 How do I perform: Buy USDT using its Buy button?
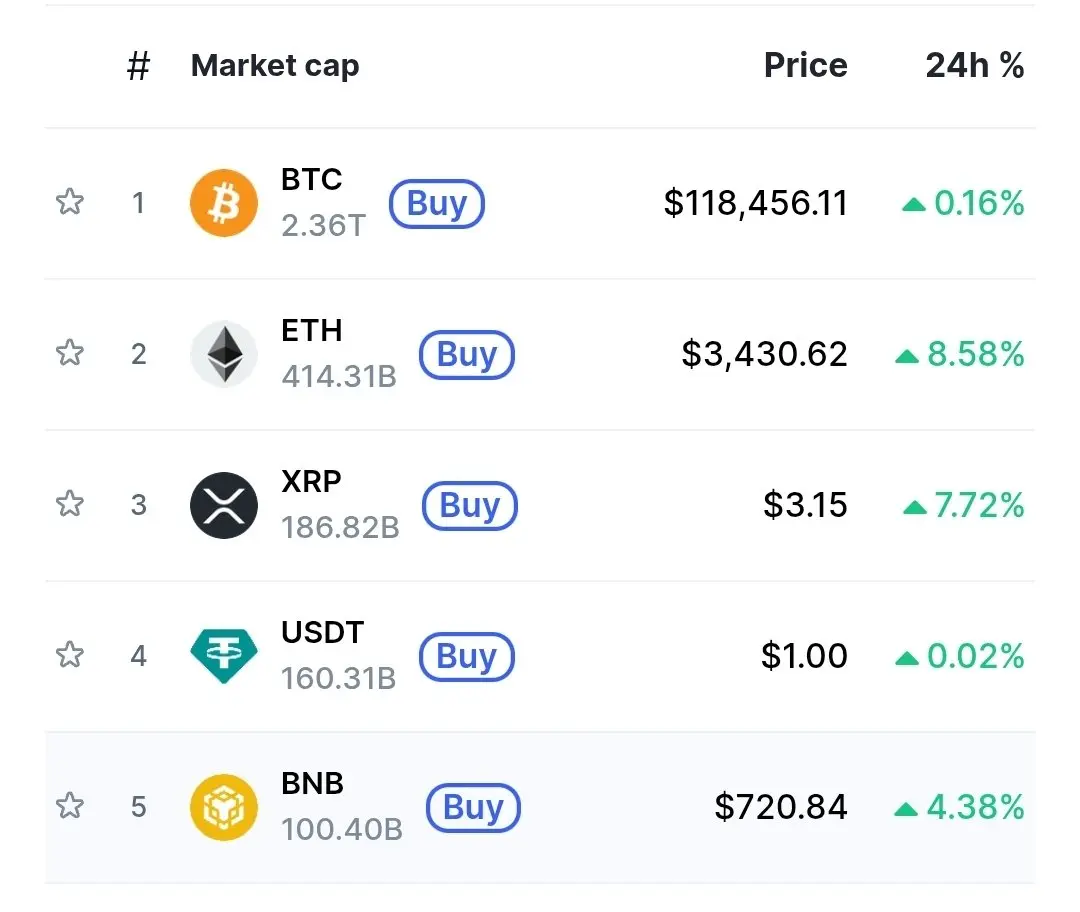(x=466, y=657)
